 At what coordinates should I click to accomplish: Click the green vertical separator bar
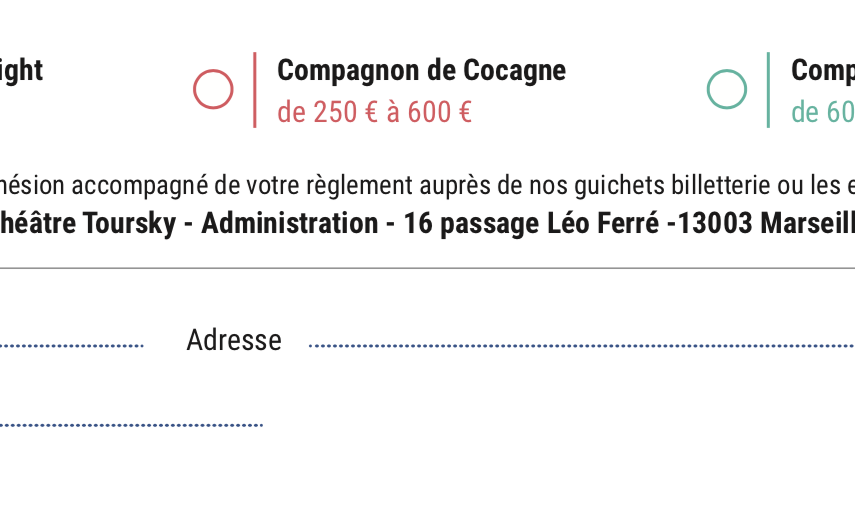point(768,90)
